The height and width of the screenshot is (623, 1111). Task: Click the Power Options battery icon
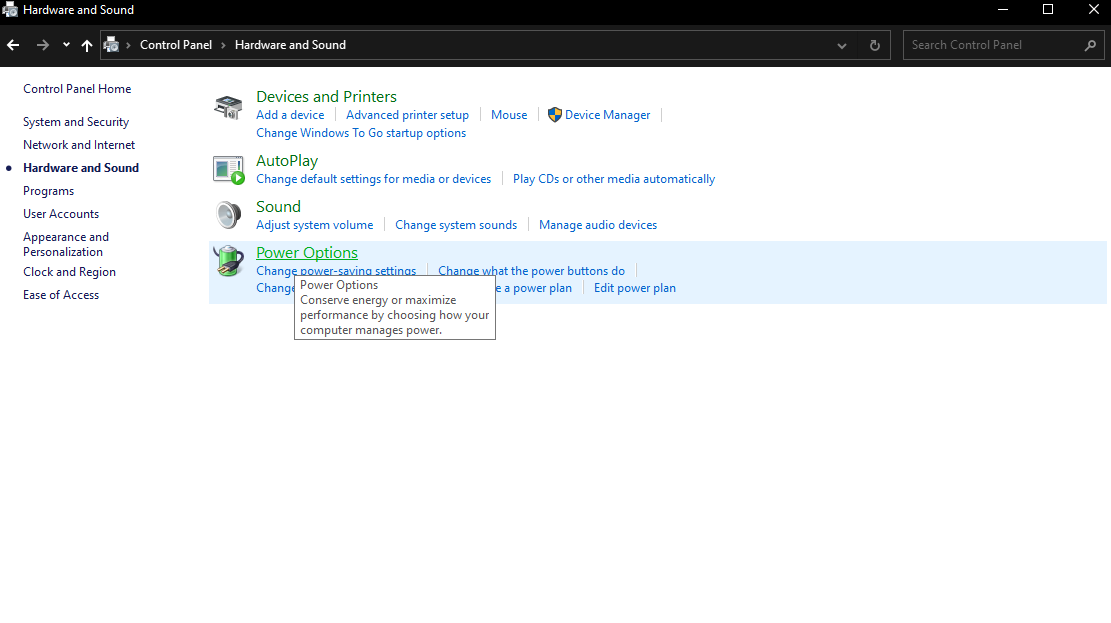coord(228,262)
